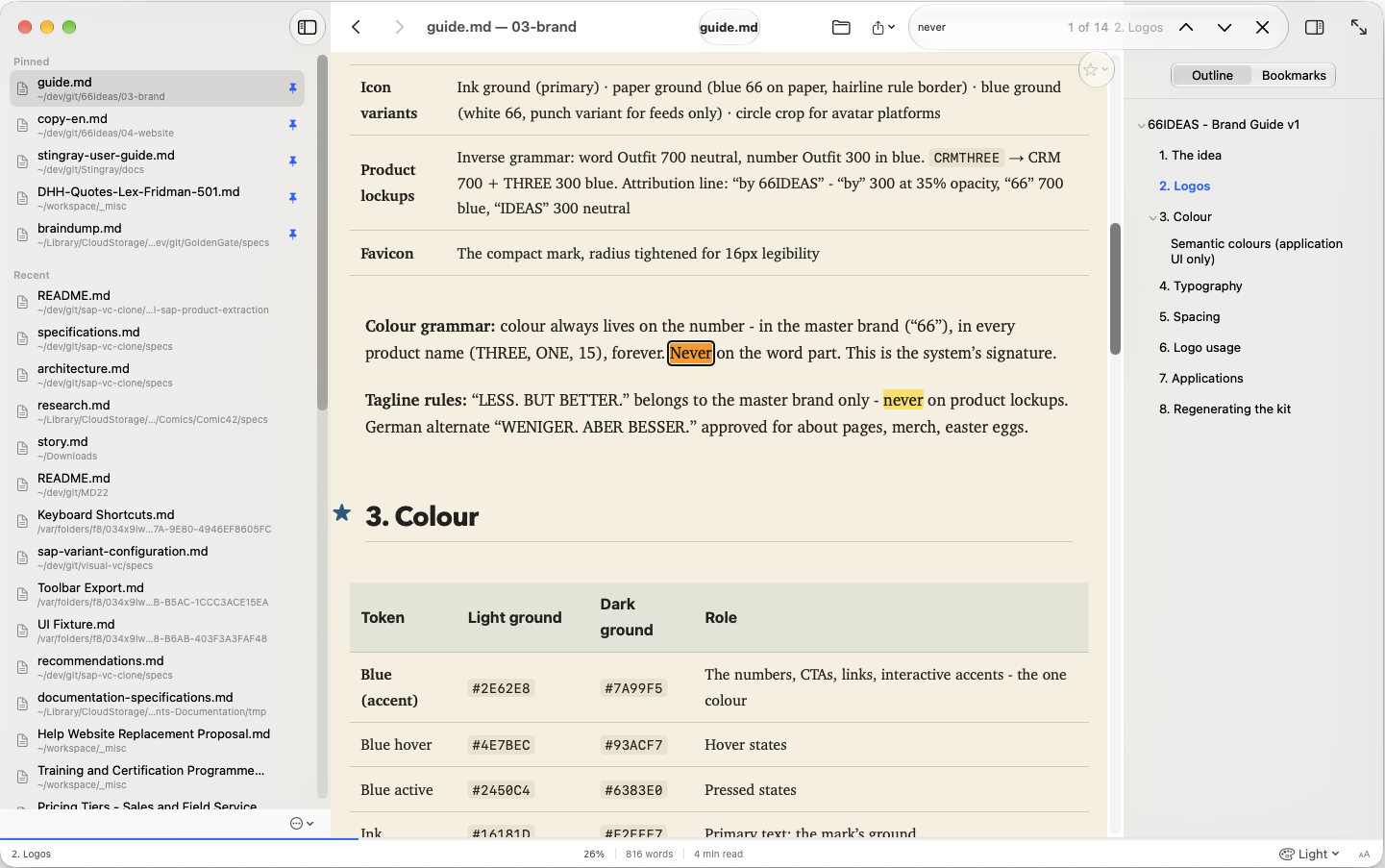Open the folder icon in toolbar
This screenshot has width=1385, height=868.
pyautogui.click(x=841, y=27)
